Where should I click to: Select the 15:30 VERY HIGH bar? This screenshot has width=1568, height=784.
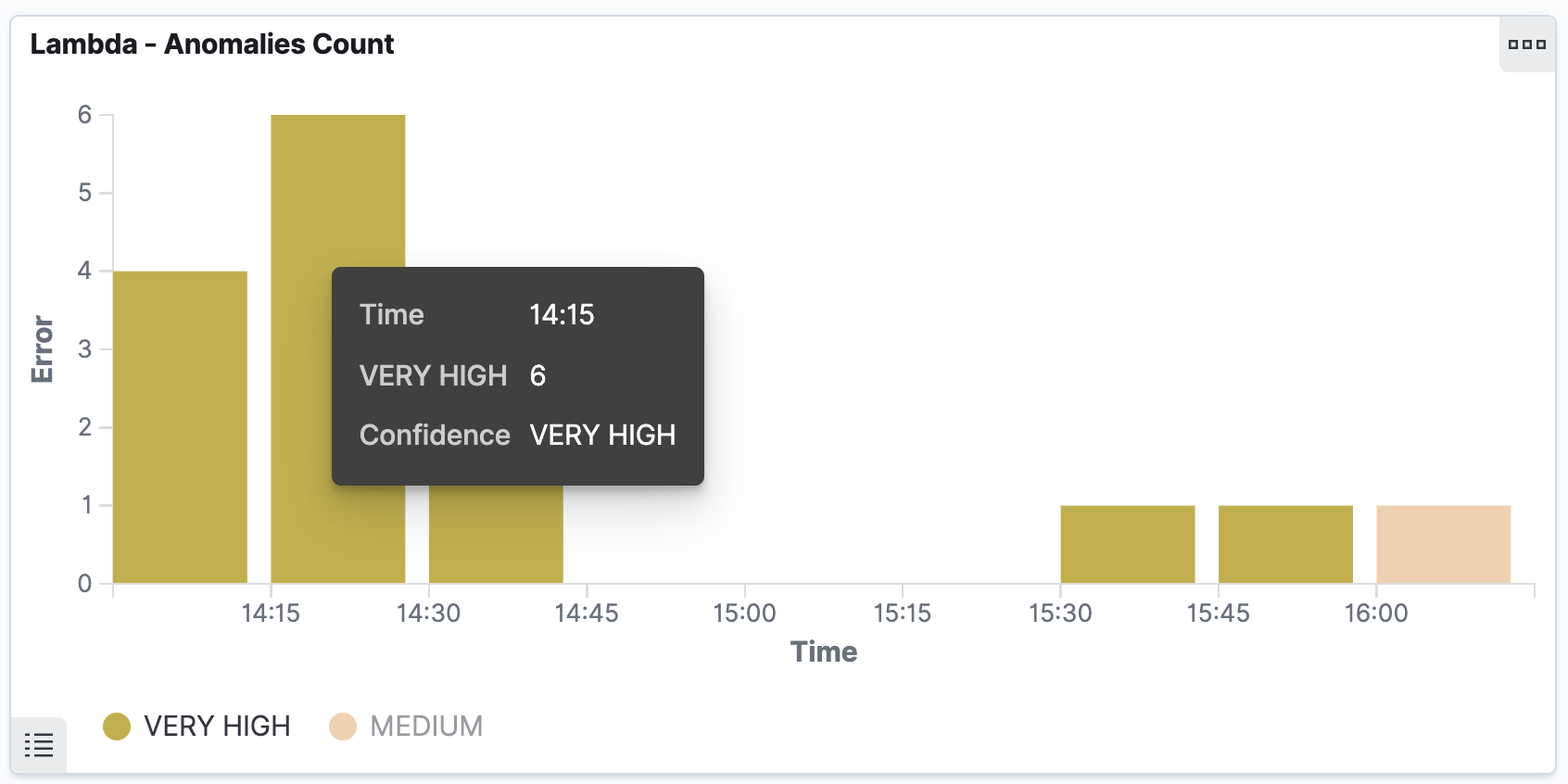click(x=1128, y=544)
